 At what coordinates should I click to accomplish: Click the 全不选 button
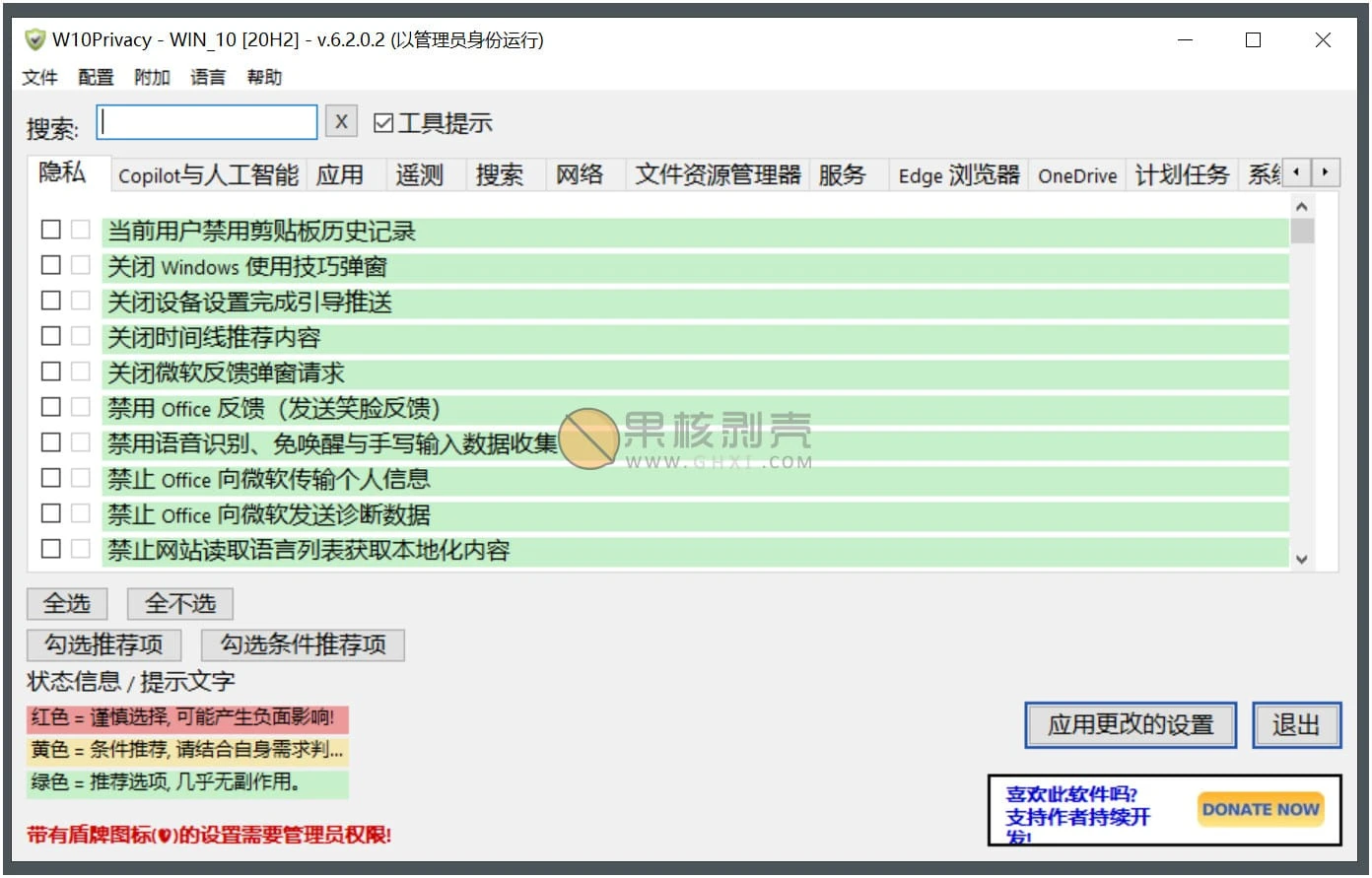pos(180,603)
